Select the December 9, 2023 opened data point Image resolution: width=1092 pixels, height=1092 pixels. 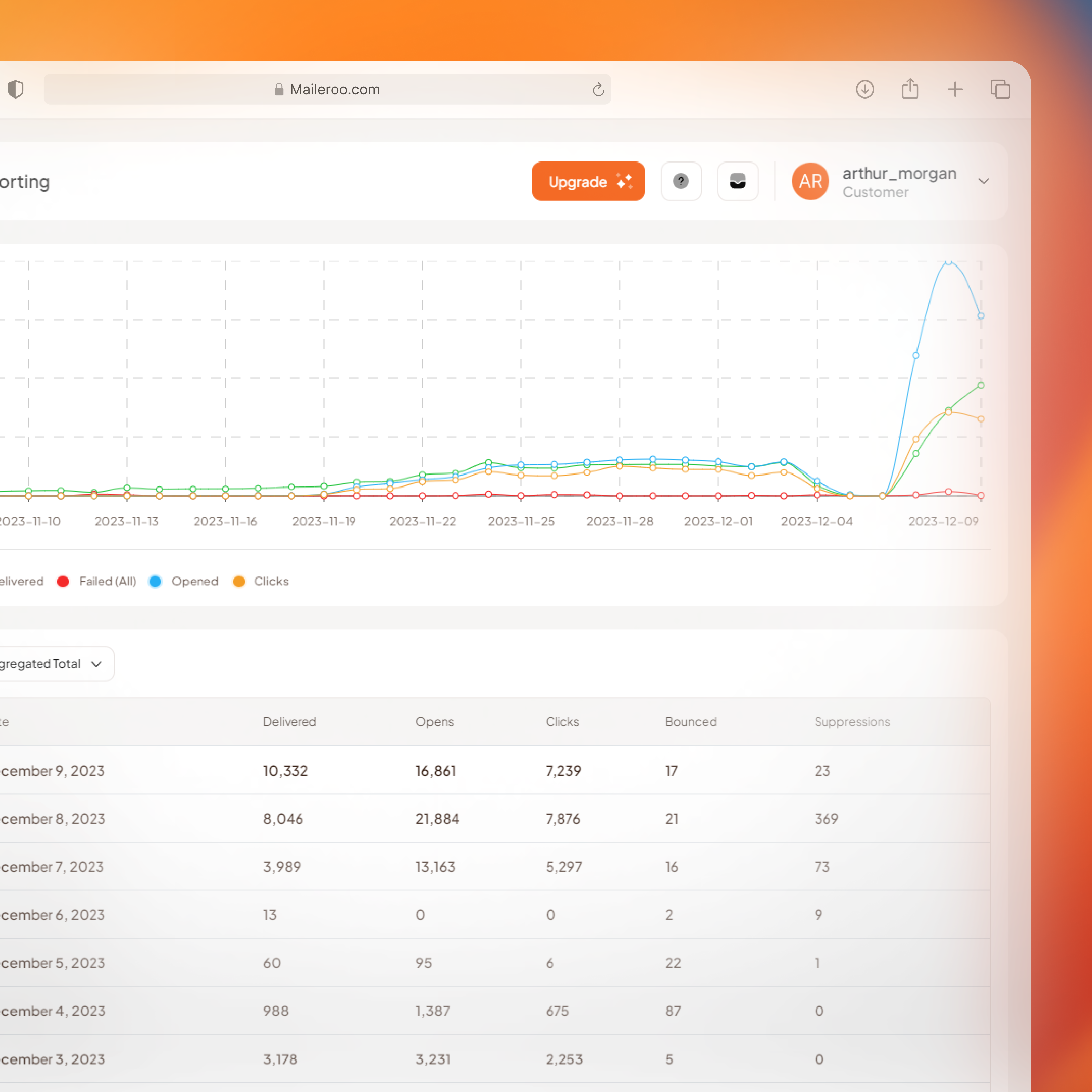point(981,316)
